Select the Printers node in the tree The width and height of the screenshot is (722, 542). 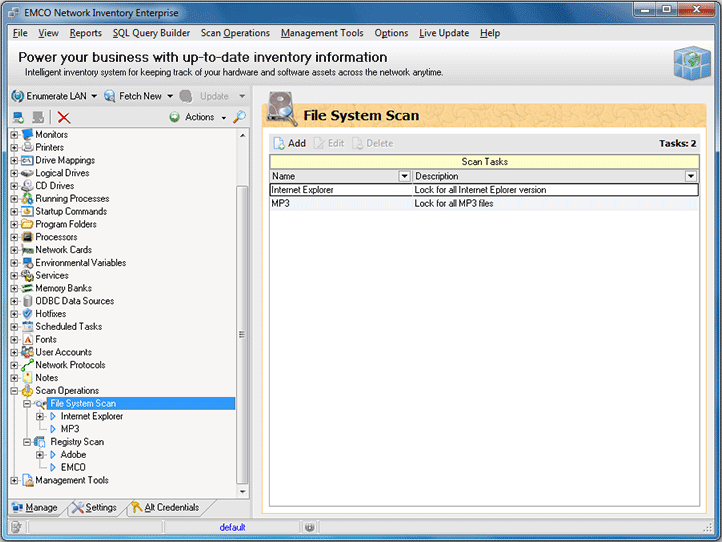49,147
